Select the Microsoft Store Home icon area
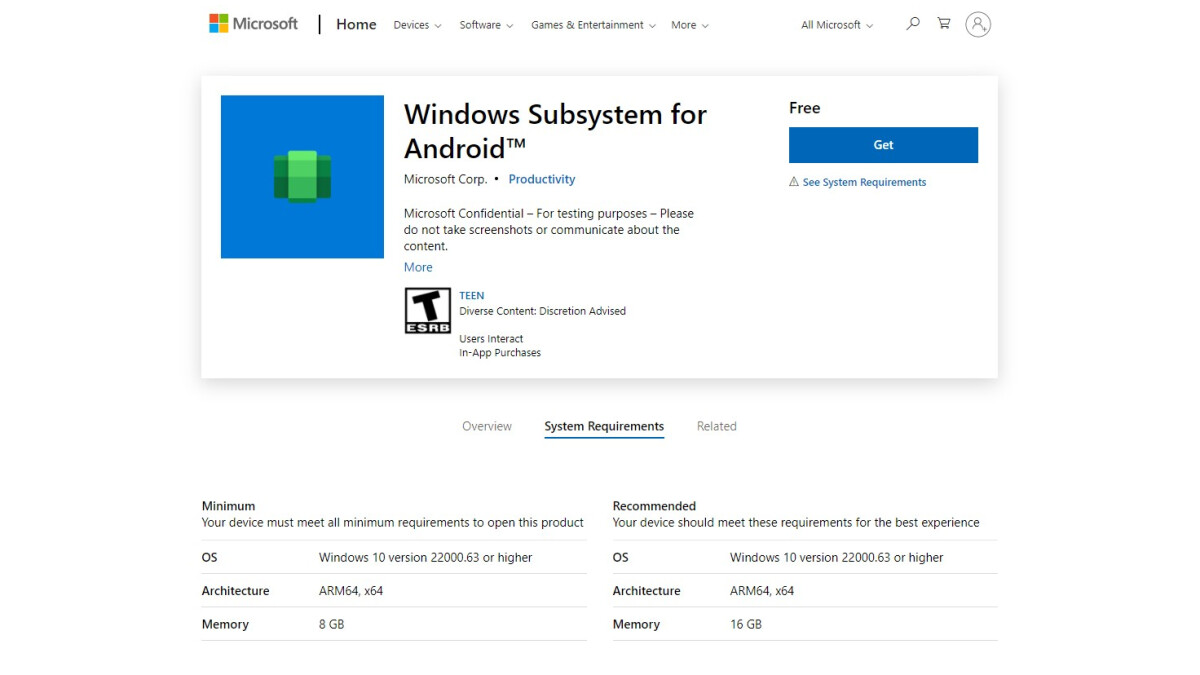Screen dimensions: 1200x675 pyautogui.click(x=356, y=23)
